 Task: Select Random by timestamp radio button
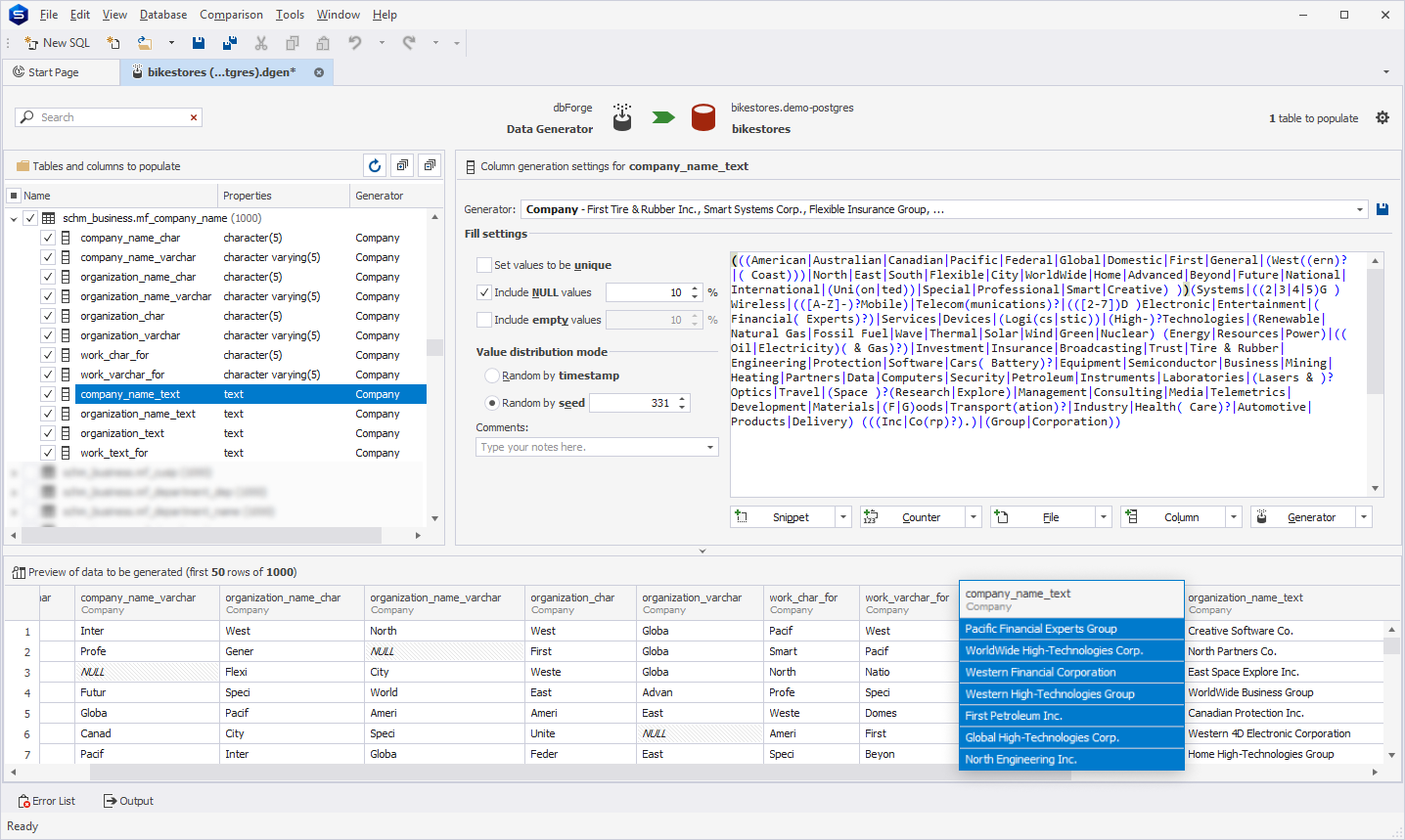(492, 376)
